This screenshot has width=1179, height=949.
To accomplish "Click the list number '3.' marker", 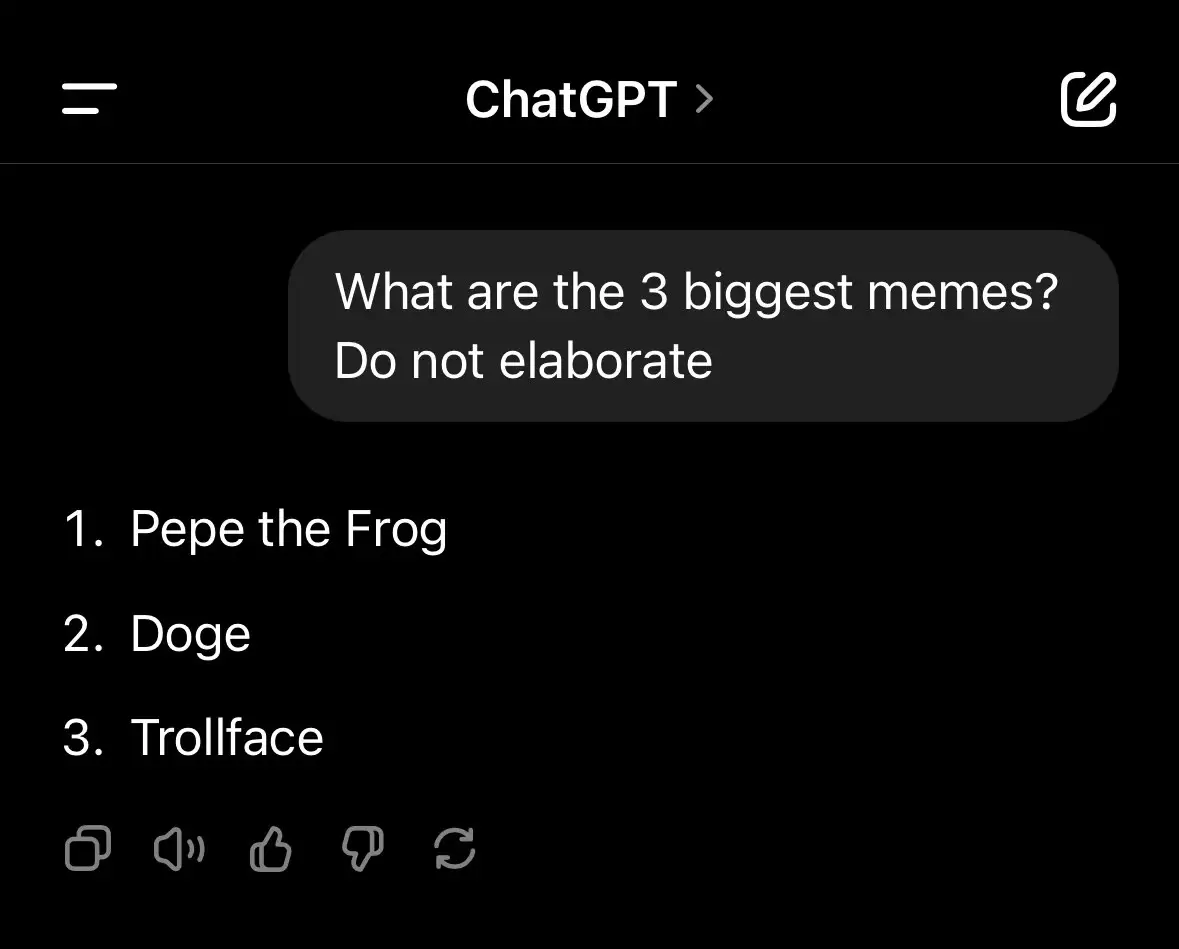I will click(83, 738).
